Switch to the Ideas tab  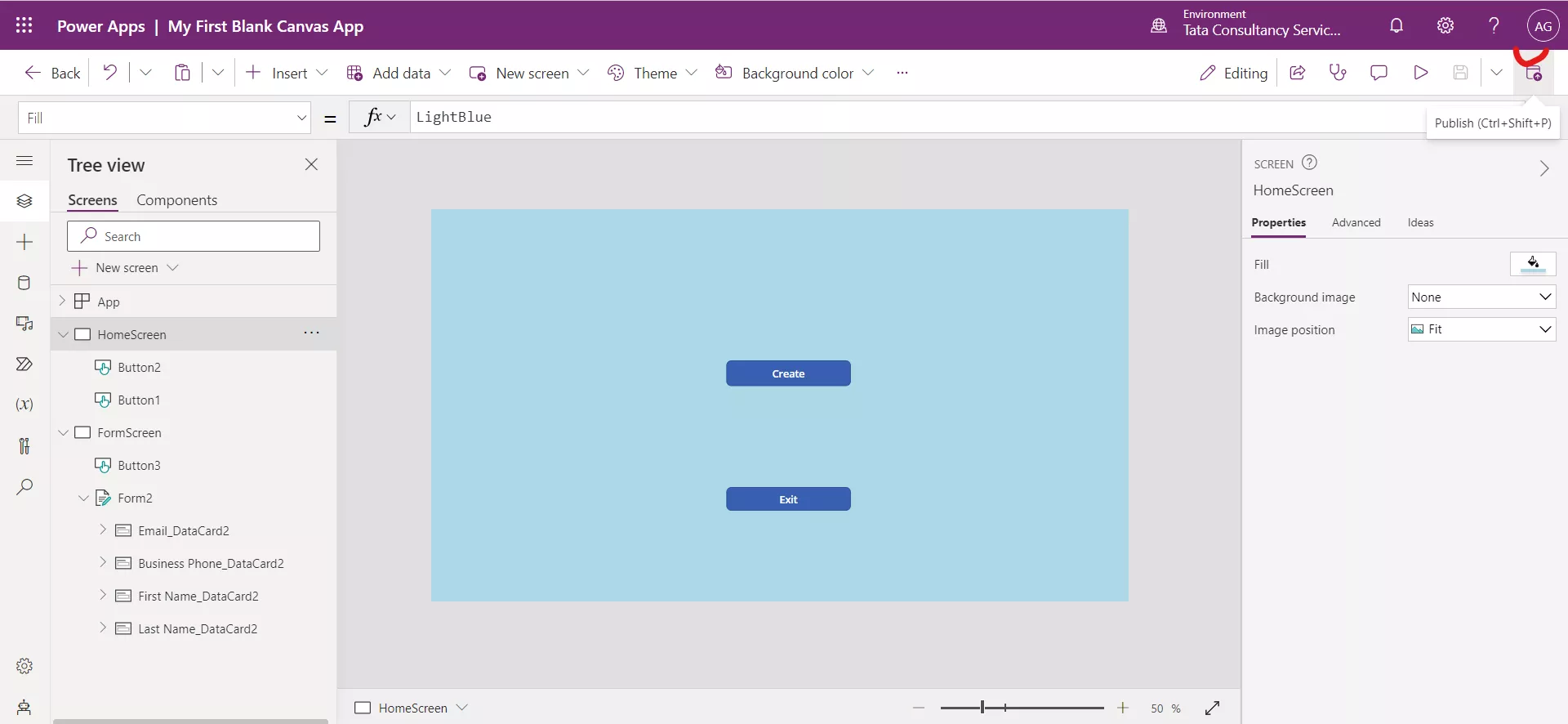pos(1420,222)
